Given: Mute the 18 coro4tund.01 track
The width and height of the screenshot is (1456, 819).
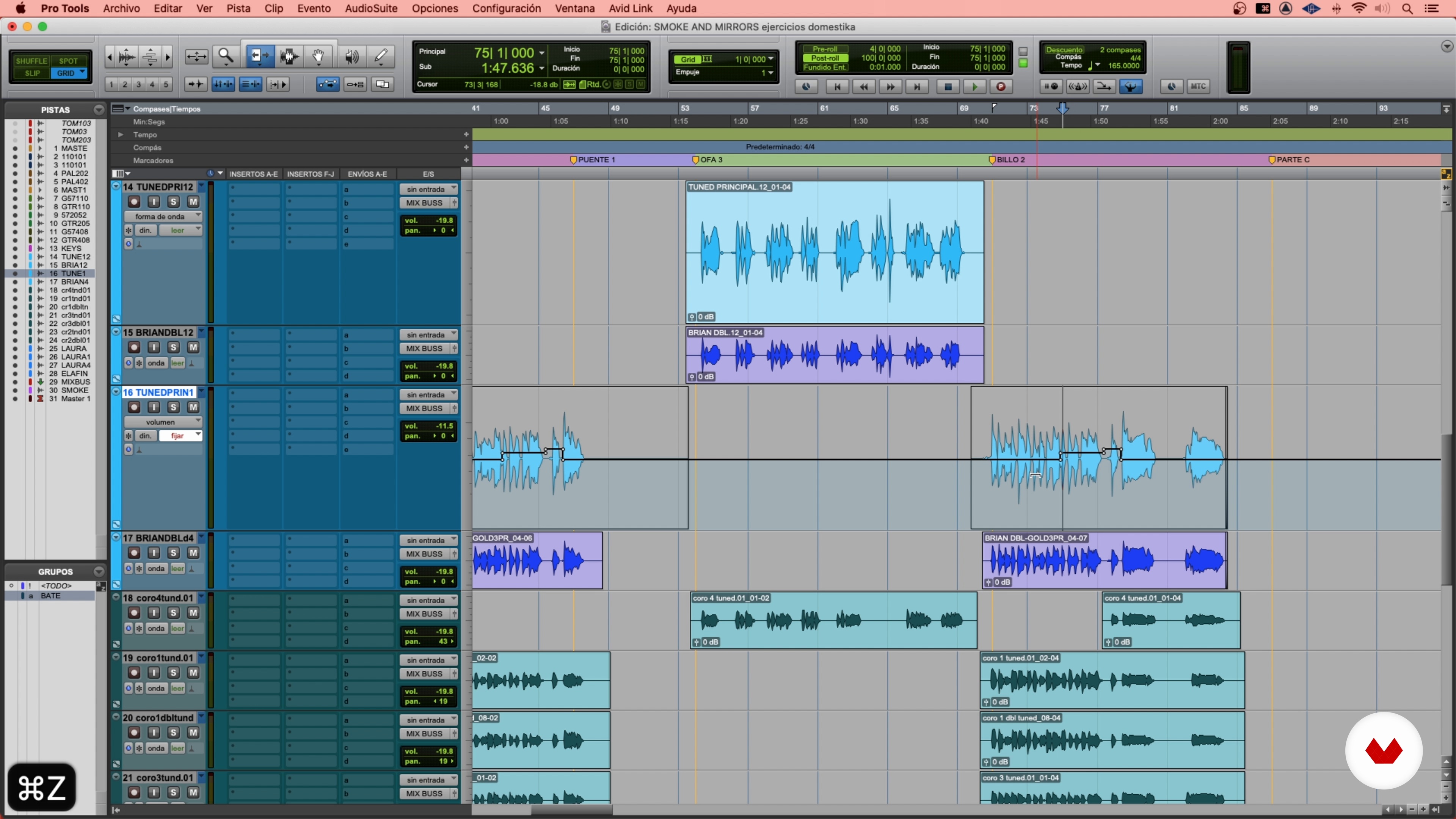Looking at the screenshot, I should click(193, 613).
